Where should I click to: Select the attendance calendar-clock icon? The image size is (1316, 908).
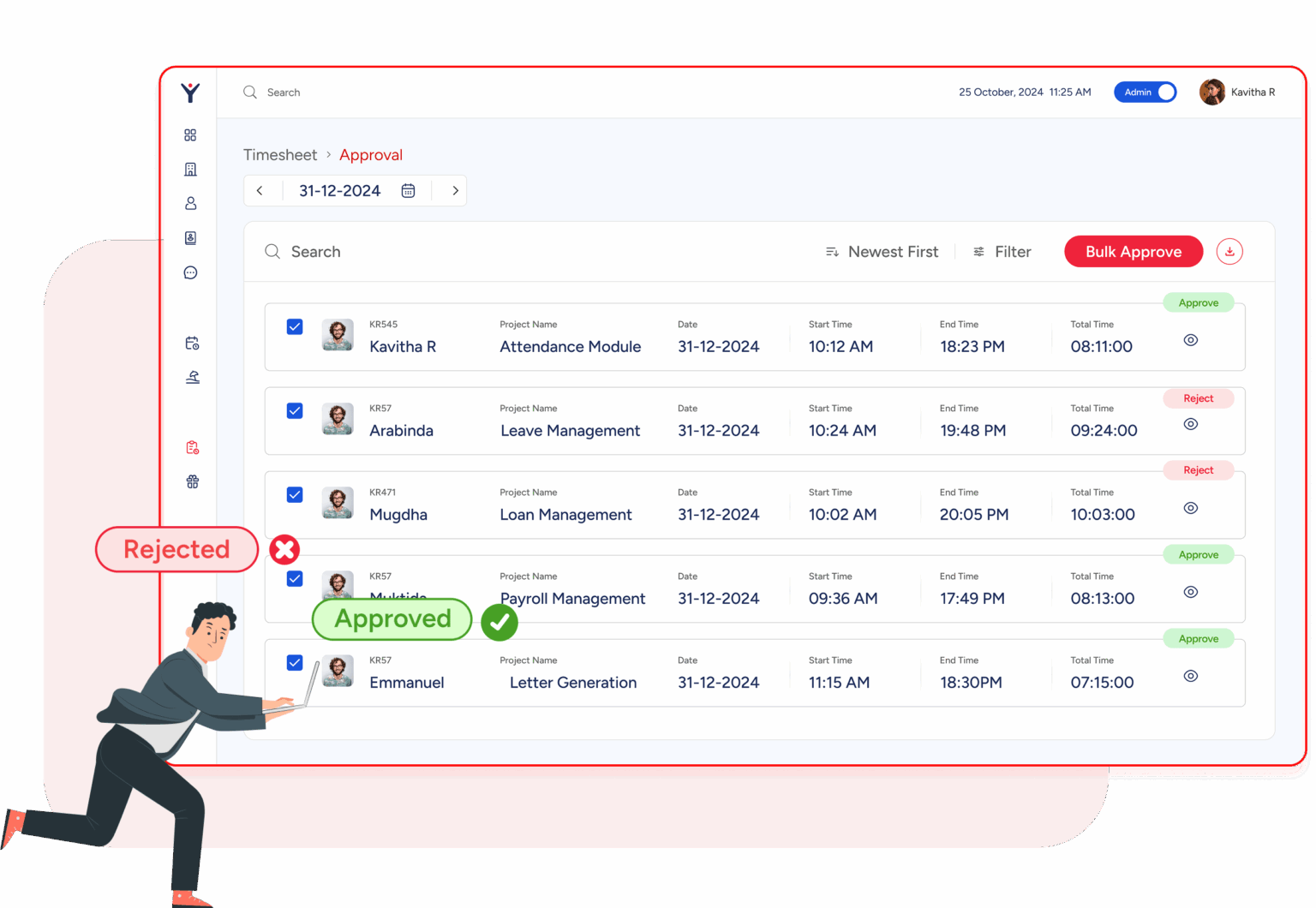pos(192,343)
